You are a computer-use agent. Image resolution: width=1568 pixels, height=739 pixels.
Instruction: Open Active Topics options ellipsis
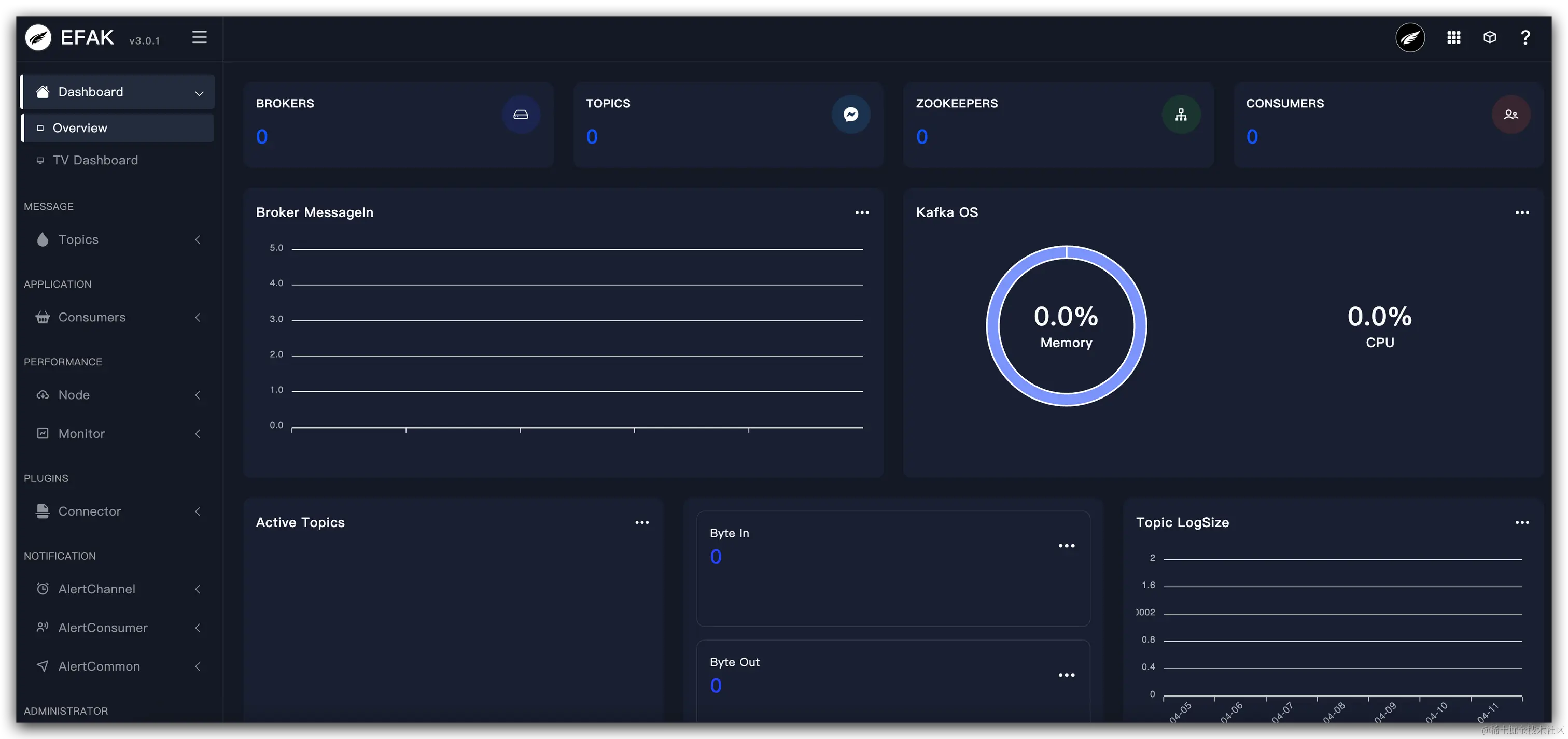(x=641, y=522)
